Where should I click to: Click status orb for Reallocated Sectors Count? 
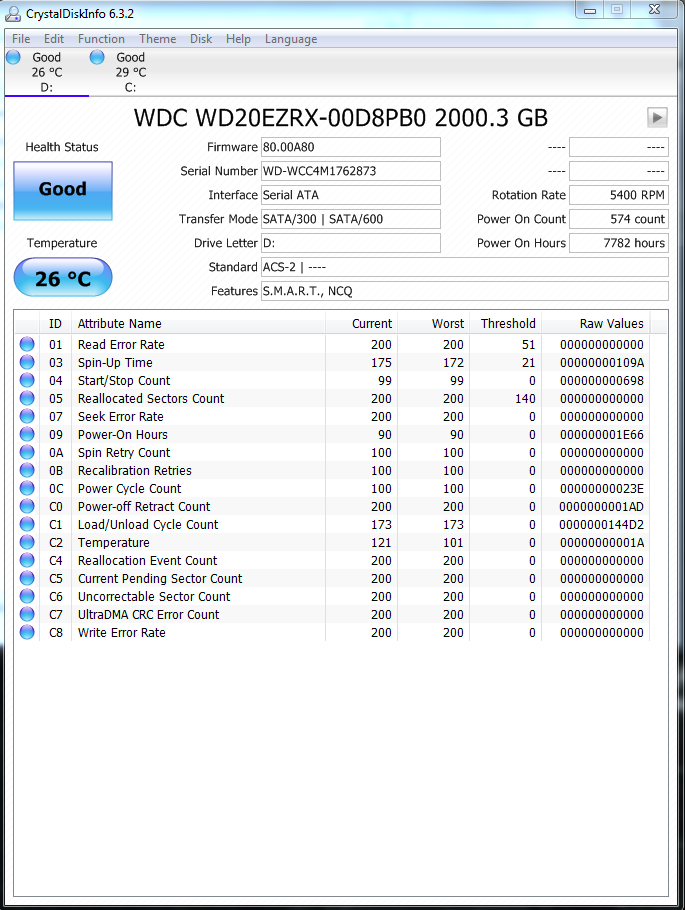27,398
